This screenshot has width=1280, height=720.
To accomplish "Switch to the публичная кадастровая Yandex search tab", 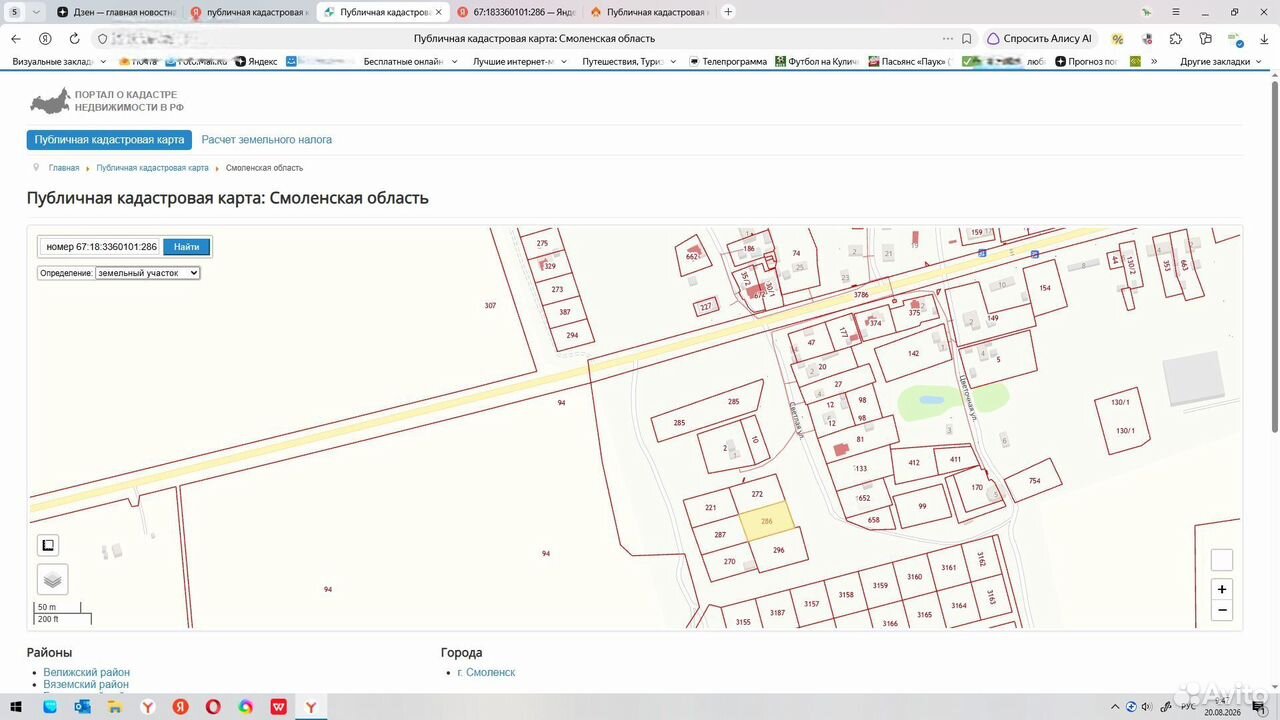I will (x=249, y=12).
